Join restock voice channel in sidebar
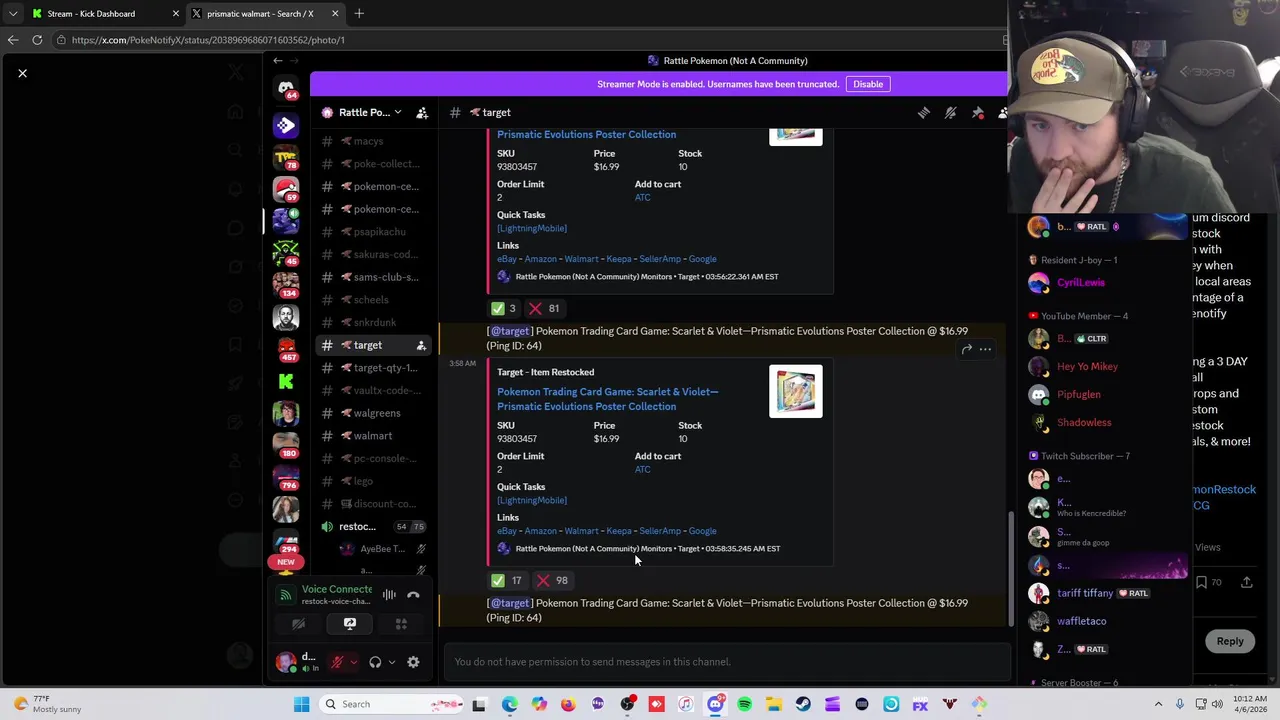1280x720 pixels. tap(358, 527)
